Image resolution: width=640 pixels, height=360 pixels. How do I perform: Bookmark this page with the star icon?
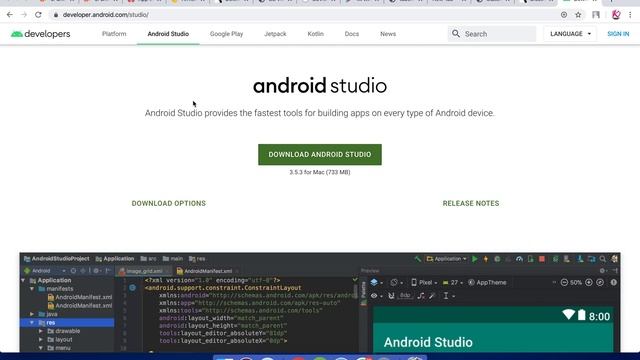click(578, 15)
